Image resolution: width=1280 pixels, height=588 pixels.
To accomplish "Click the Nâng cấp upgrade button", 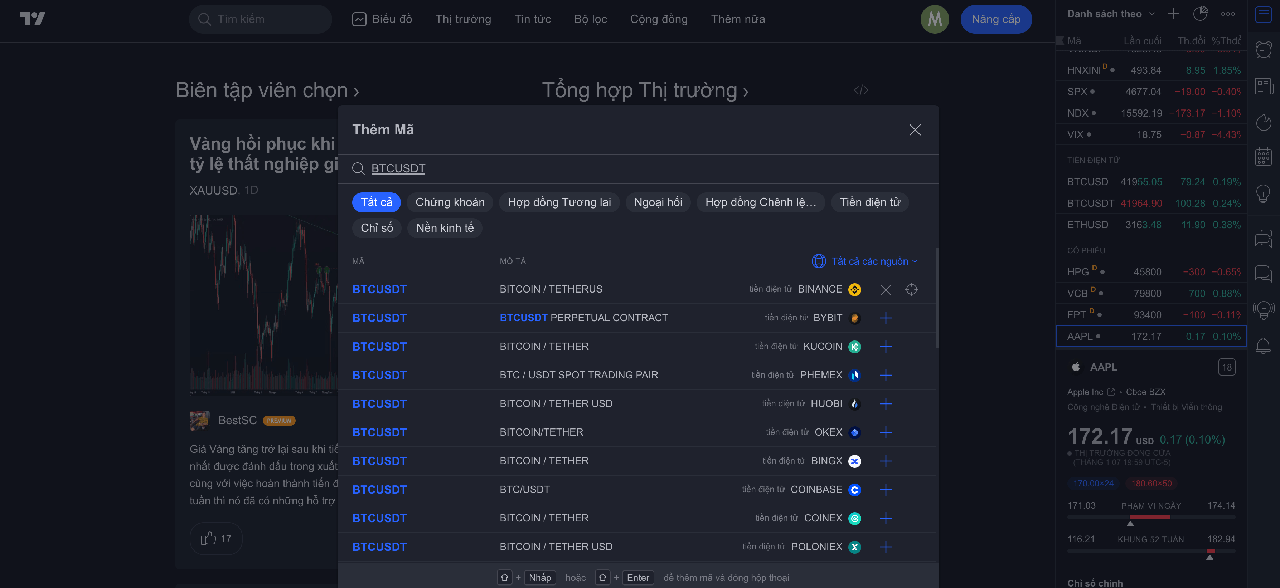I will click(995, 18).
